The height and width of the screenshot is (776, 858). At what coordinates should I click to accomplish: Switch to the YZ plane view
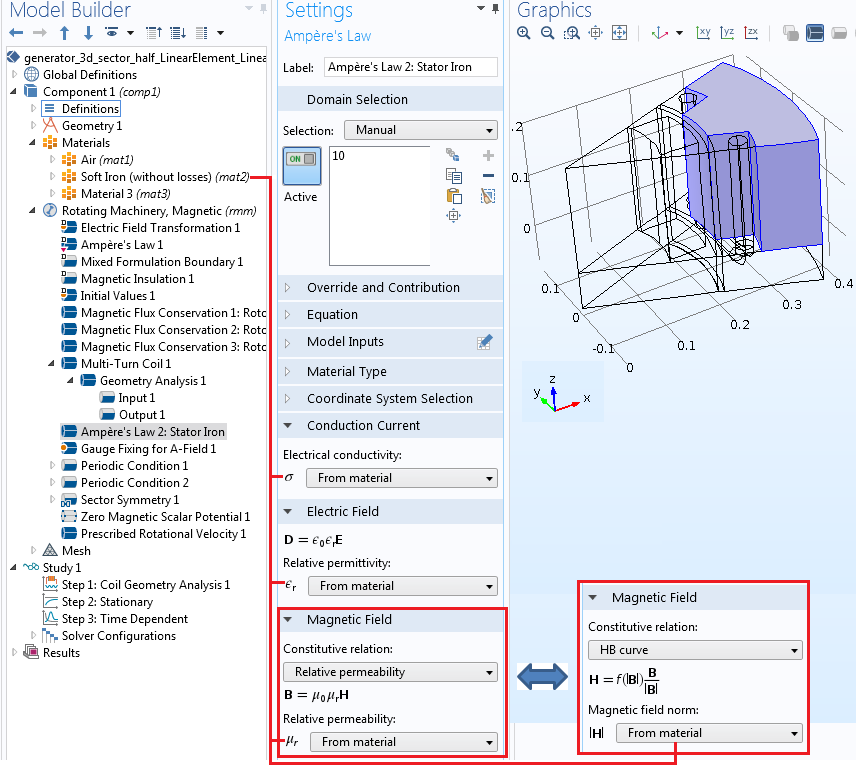tap(728, 33)
